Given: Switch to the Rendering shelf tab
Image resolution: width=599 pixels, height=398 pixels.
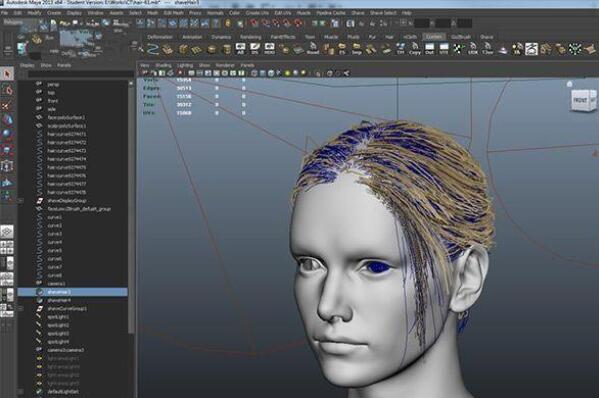Looking at the screenshot, I should coord(251,37).
